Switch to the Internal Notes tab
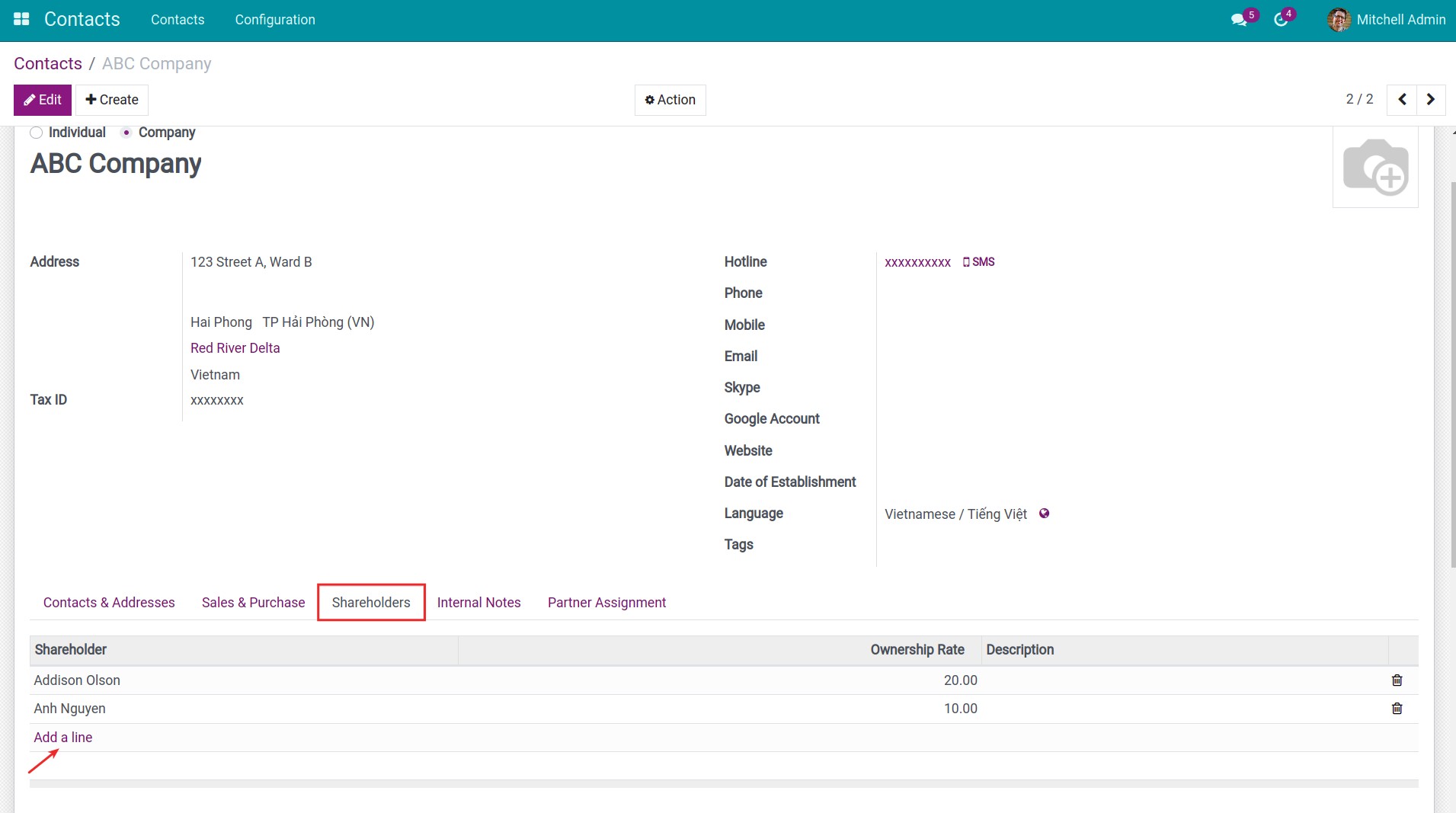Image resolution: width=1456 pixels, height=813 pixels. pyautogui.click(x=478, y=602)
